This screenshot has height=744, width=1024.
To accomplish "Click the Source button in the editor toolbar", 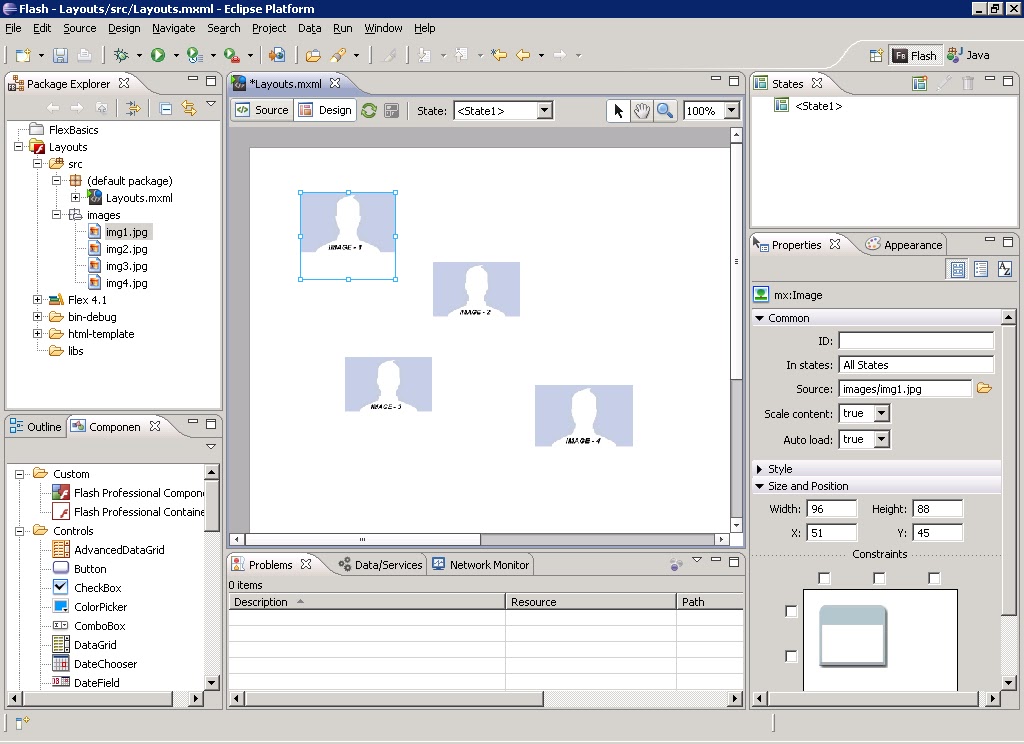I will tap(262, 110).
